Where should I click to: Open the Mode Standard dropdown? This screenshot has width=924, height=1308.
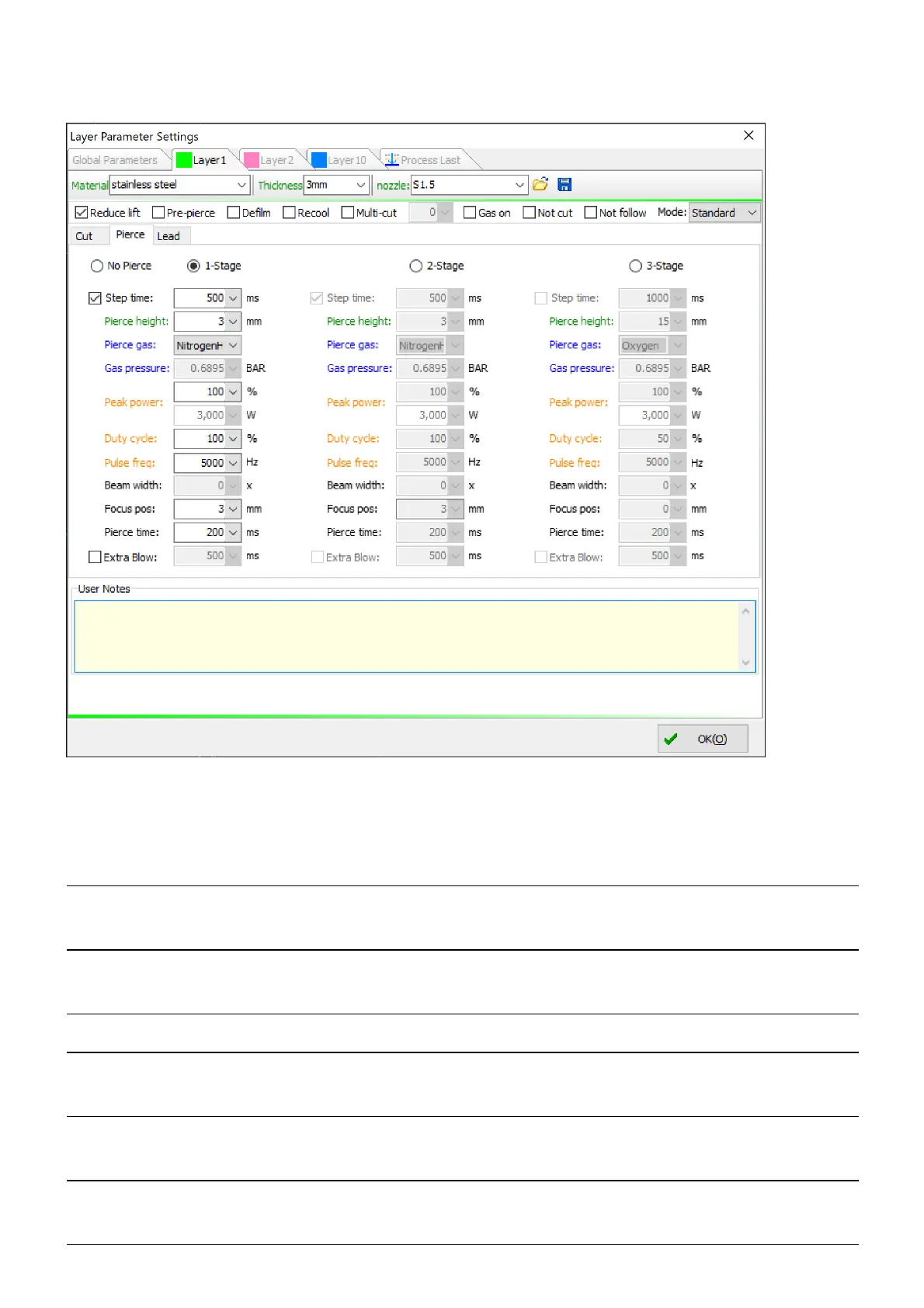click(x=751, y=213)
